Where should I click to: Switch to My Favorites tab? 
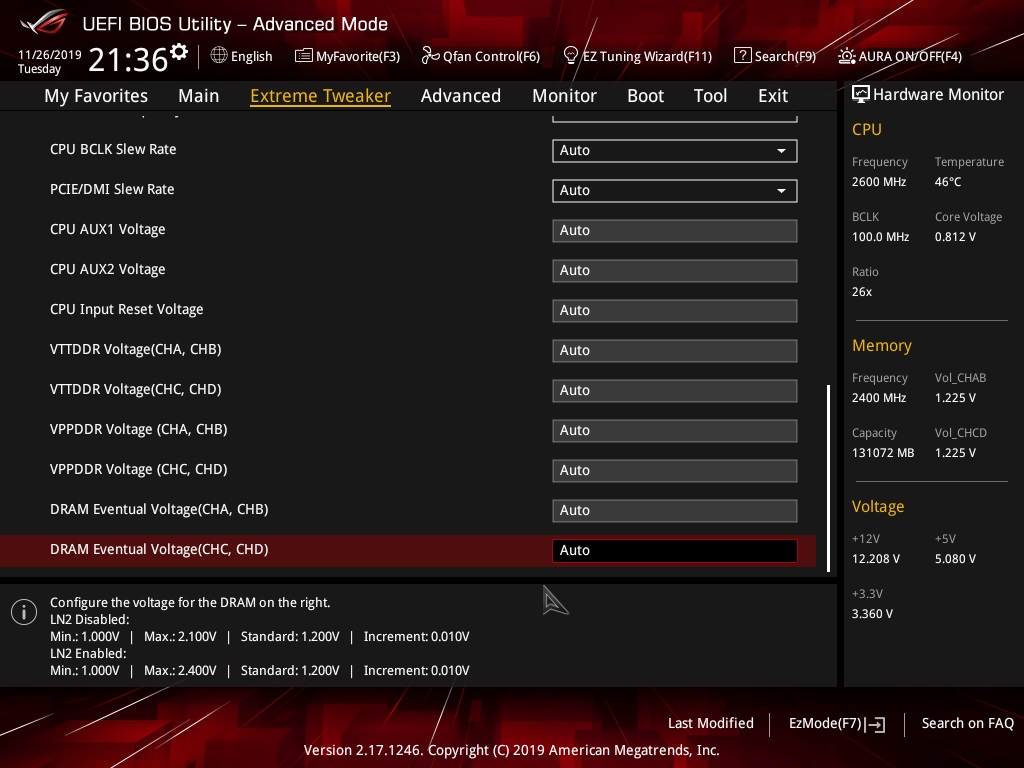pos(96,96)
